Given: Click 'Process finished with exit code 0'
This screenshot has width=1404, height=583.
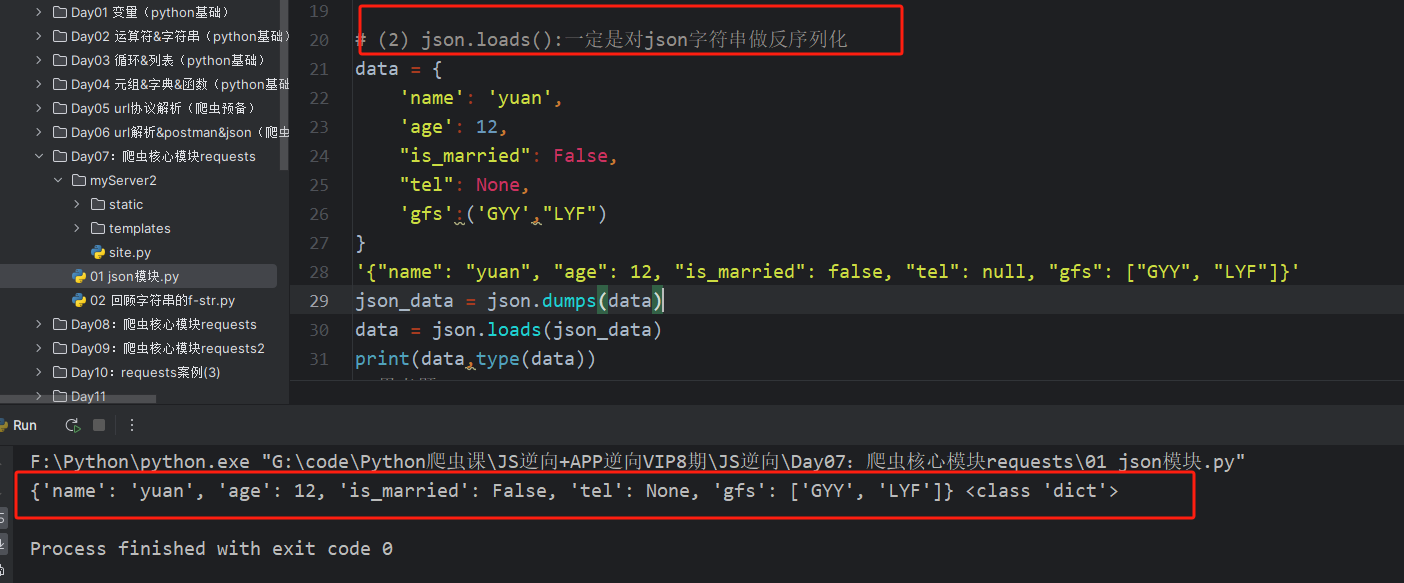Looking at the screenshot, I should pos(211,549).
